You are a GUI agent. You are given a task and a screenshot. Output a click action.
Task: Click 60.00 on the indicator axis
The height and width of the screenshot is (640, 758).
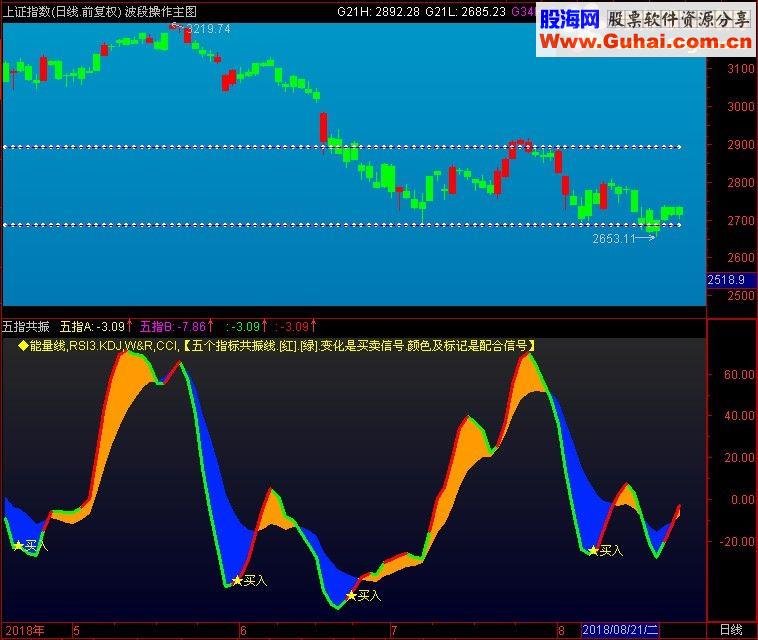739,374
